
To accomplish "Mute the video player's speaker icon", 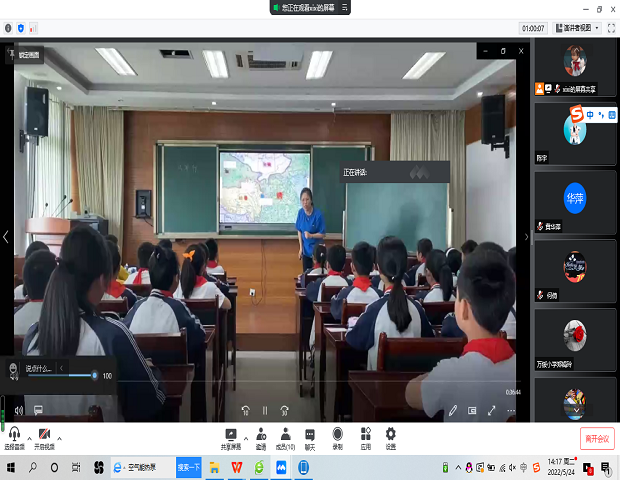I will tap(19, 410).
